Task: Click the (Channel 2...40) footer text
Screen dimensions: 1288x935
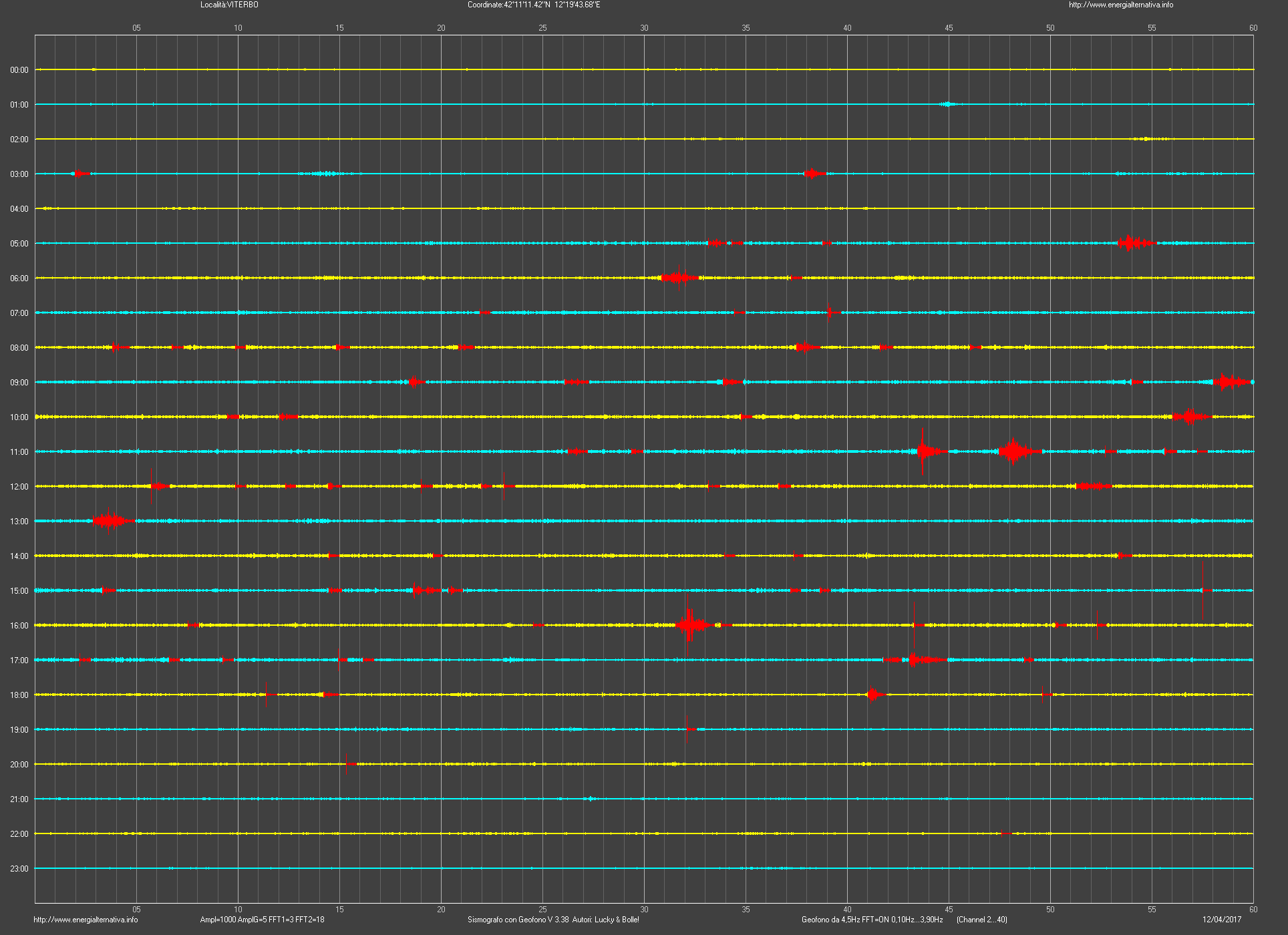Action: pyautogui.click(x=982, y=920)
